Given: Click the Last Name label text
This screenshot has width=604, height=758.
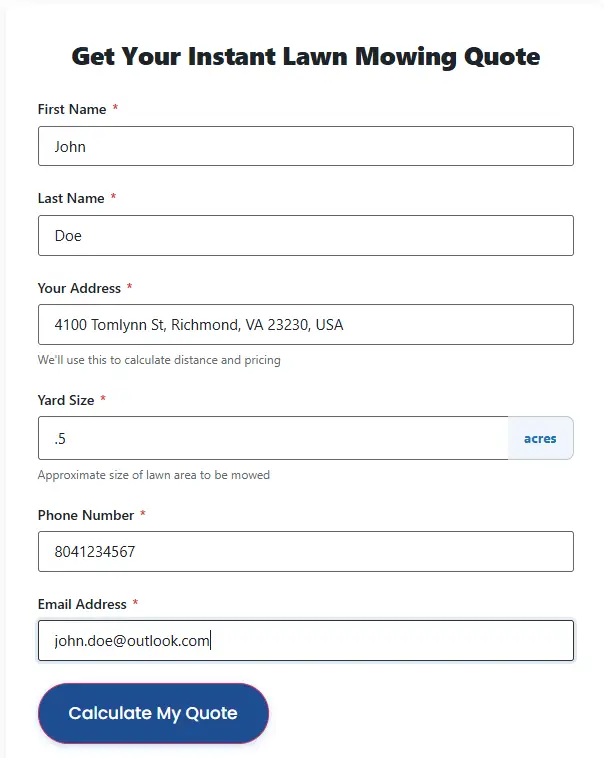Looking at the screenshot, I should [71, 198].
